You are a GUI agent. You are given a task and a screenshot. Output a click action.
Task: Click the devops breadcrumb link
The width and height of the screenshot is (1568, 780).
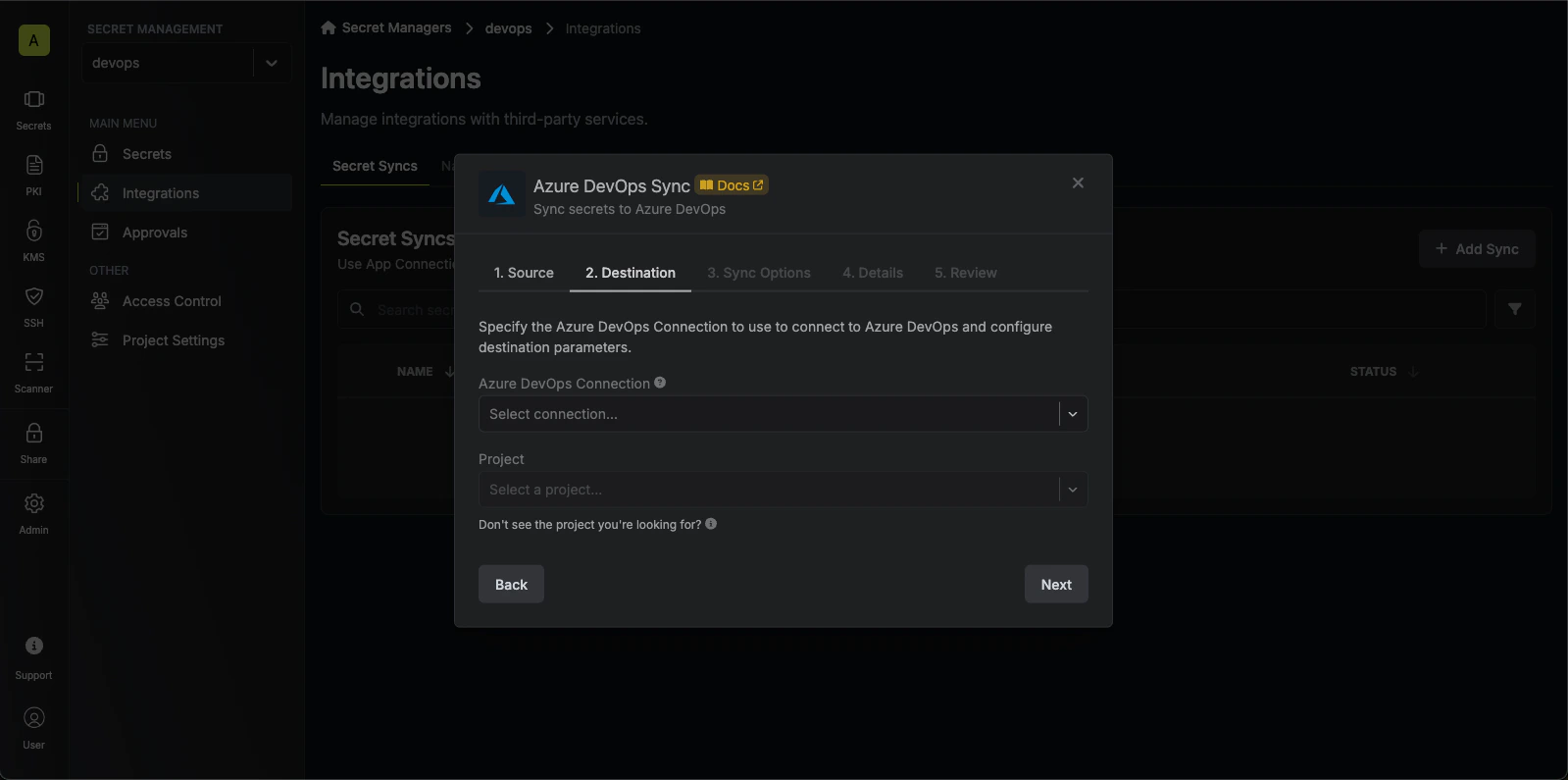pyautogui.click(x=508, y=28)
